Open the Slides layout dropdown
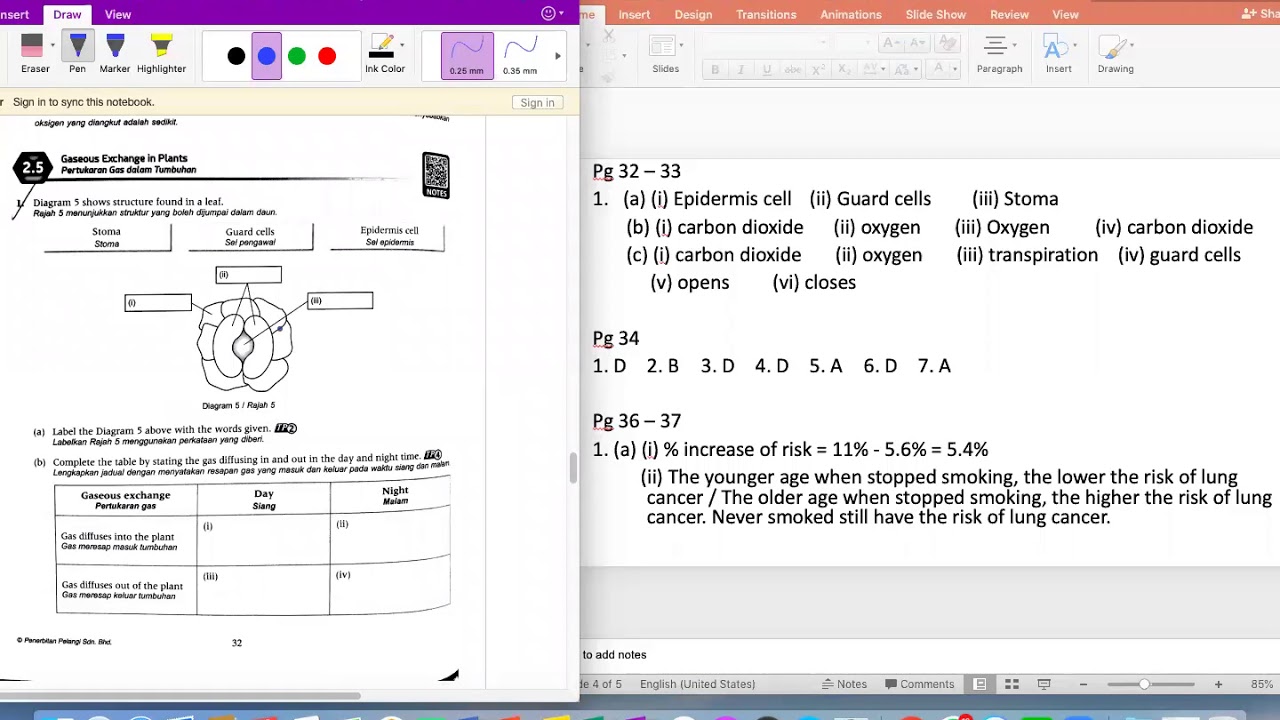This screenshot has height=720, width=1280. [665, 54]
